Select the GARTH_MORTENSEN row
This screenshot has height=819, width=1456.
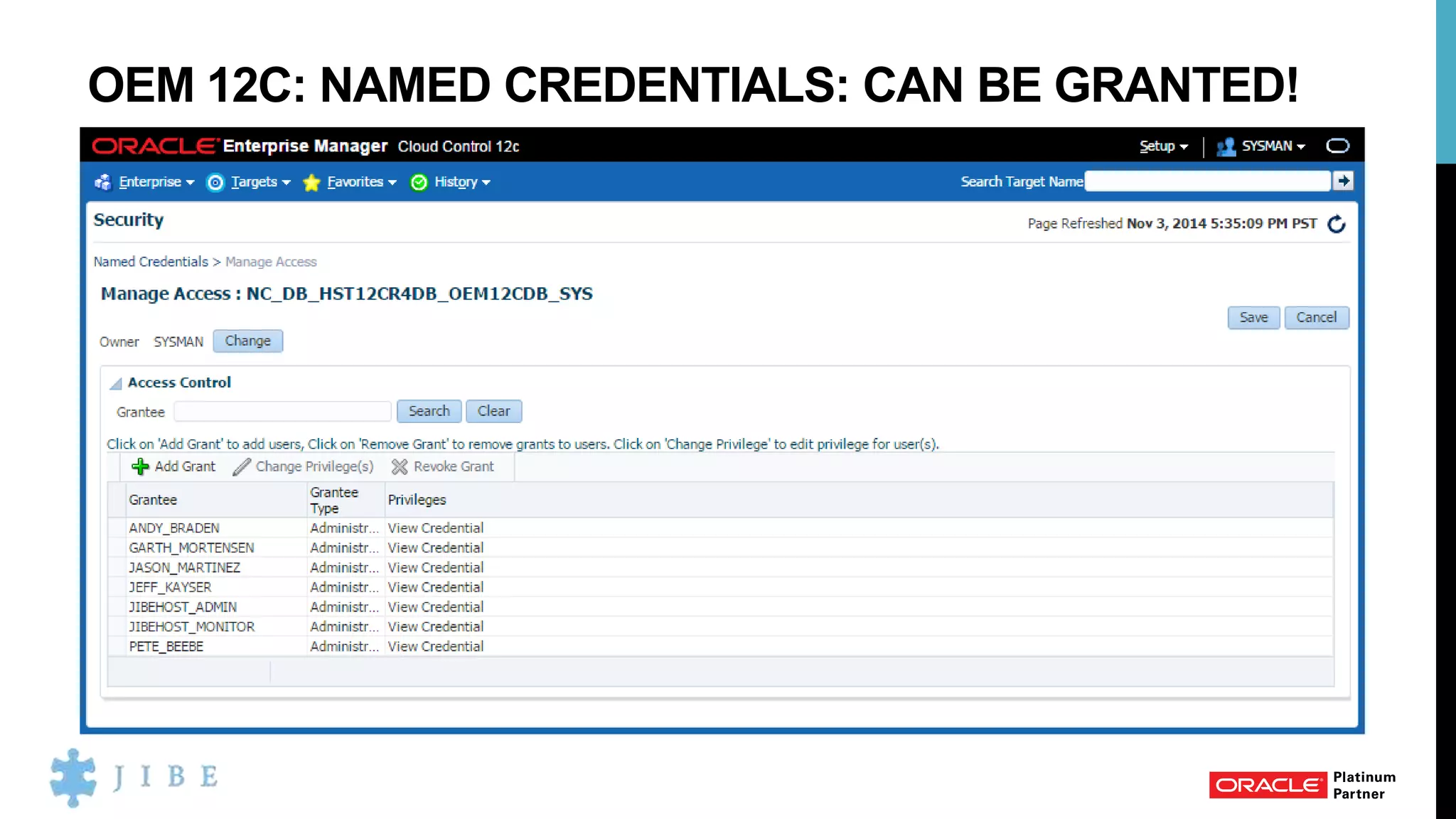720,548
